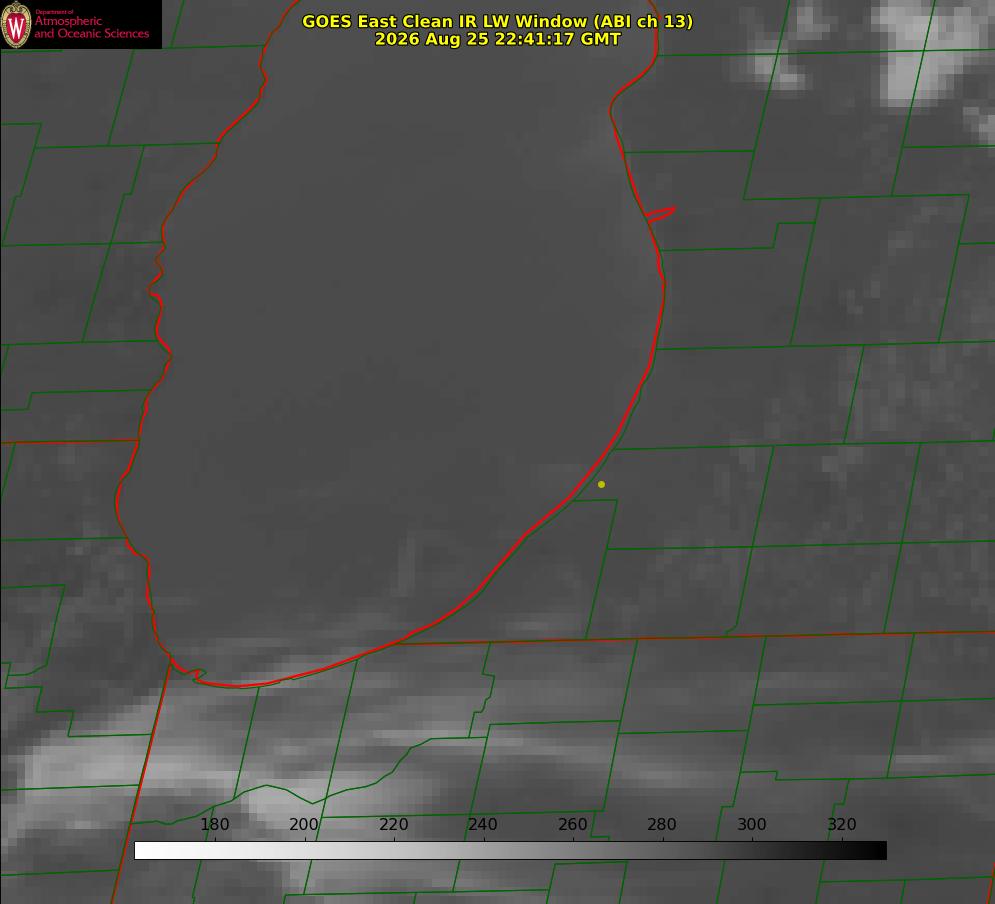This screenshot has height=904, width=995.
Task: Click the grayscale temperature colorbar
Action: coord(510,850)
